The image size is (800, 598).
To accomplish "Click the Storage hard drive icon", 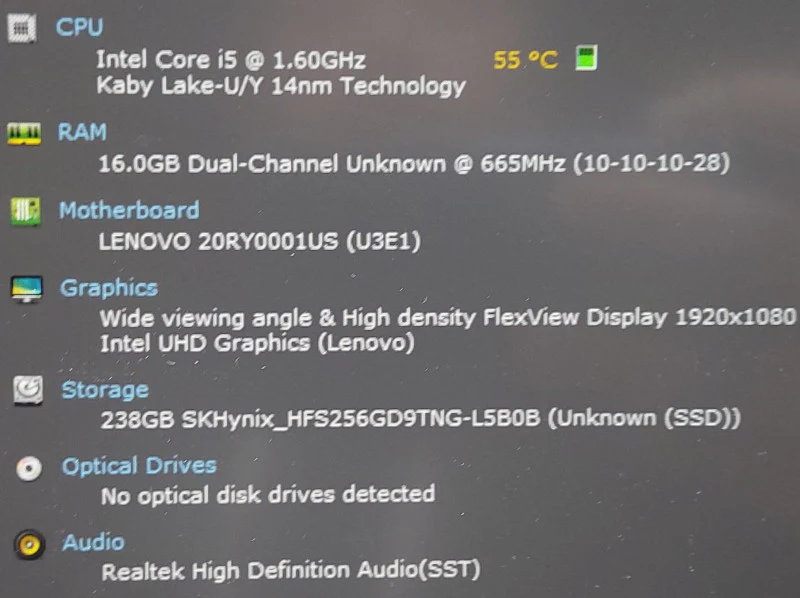I will coord(28,390).
